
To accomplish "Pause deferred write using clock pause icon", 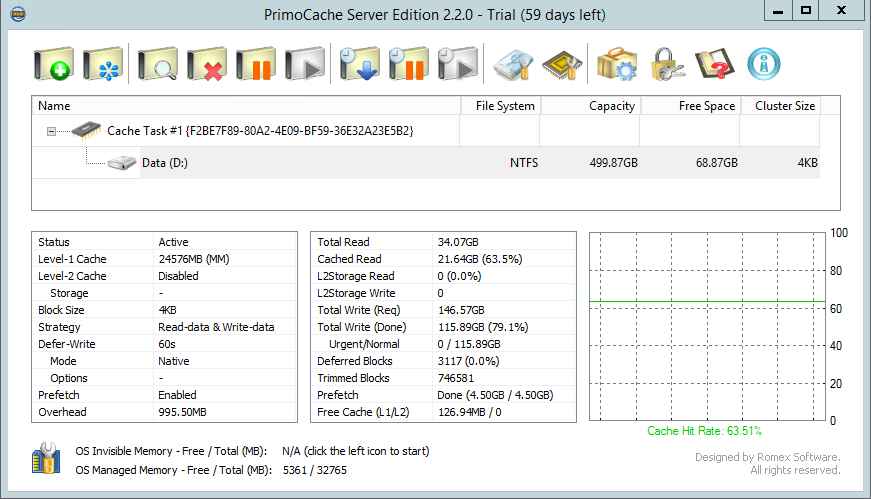I will pos(408,65).
